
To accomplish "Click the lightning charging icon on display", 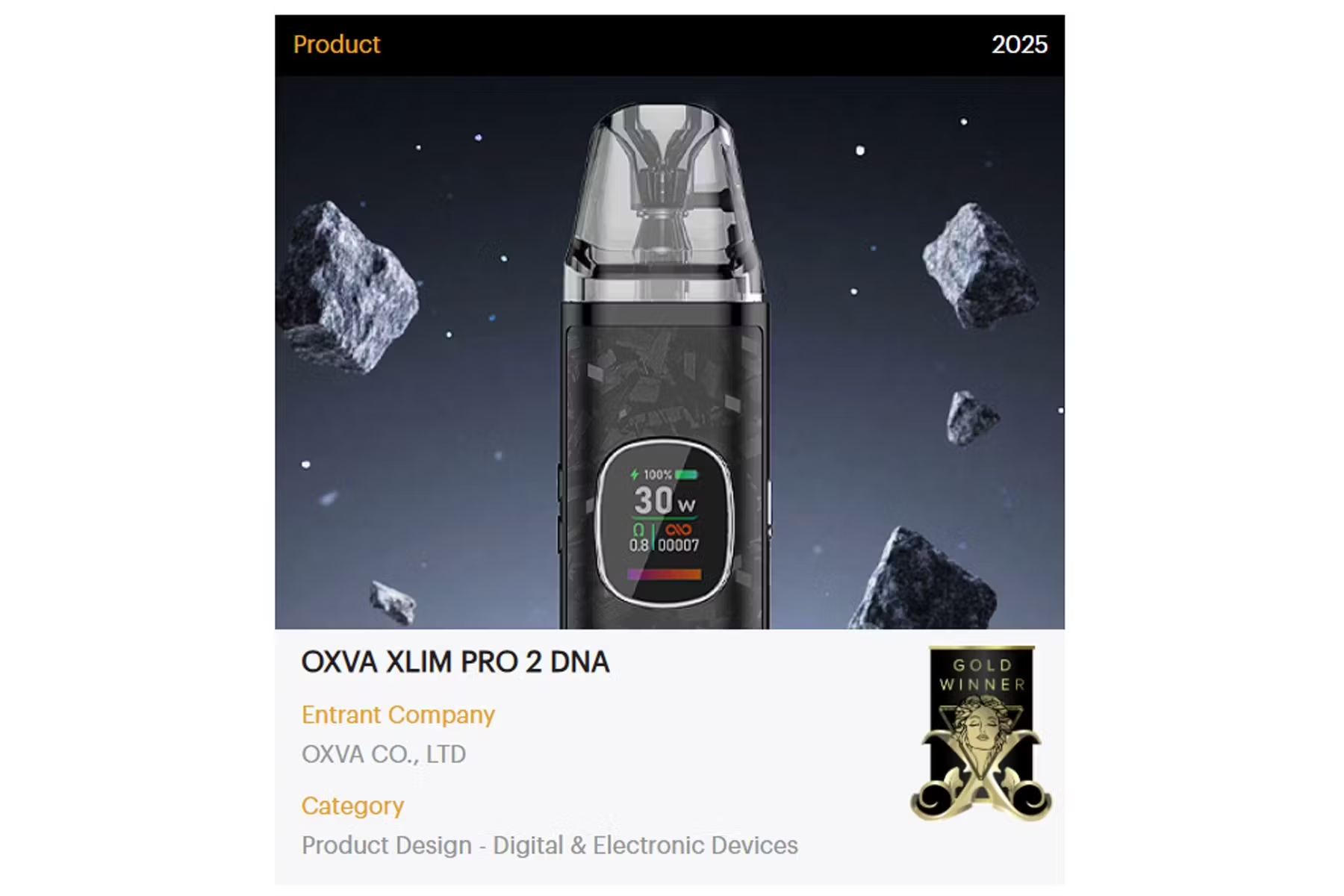I will point(634,474).
